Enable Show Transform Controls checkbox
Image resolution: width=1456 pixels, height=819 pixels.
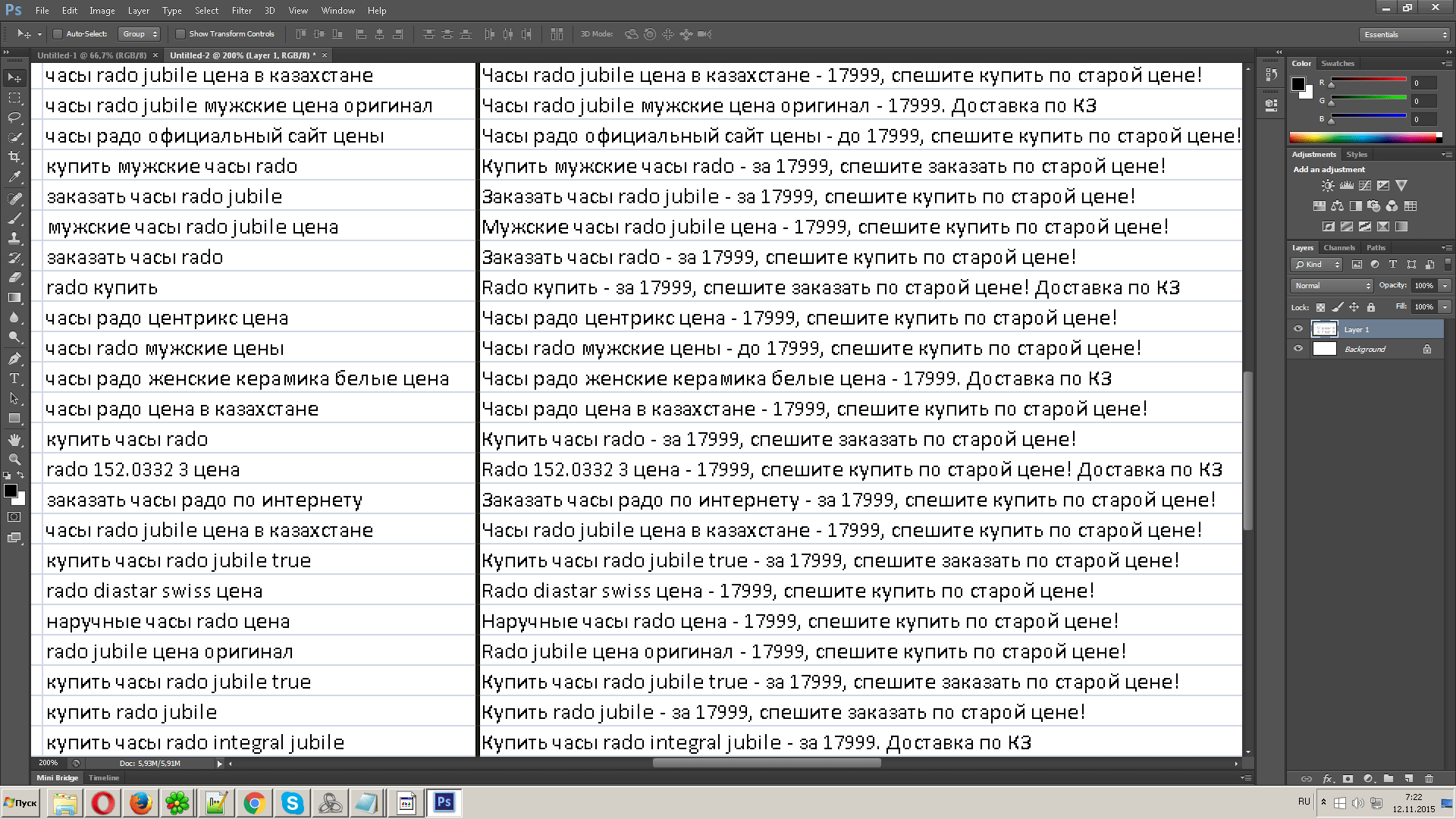tap(180, 34)
